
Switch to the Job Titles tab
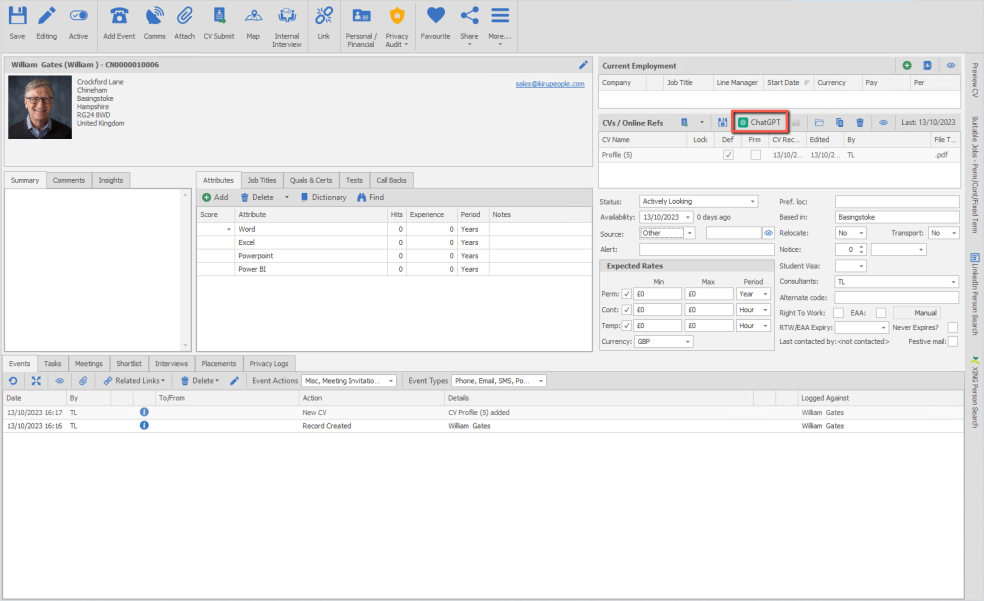[x=262, y=180]
